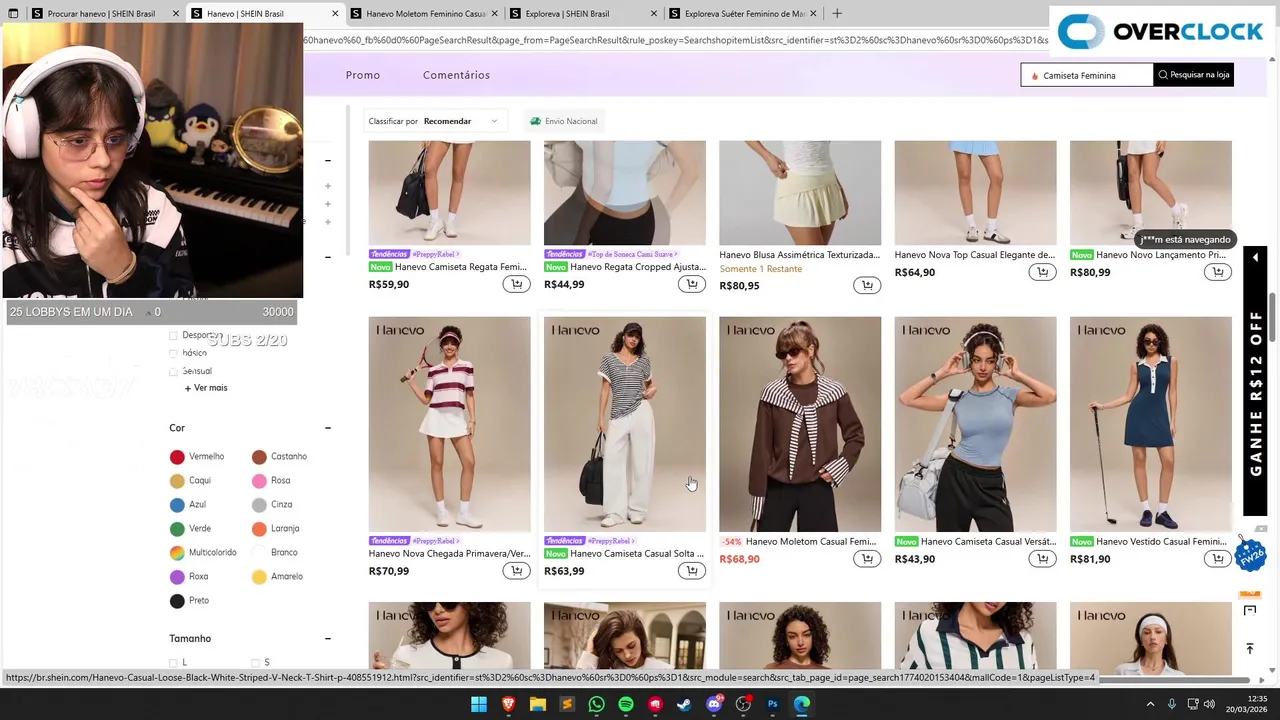1280x720 pixels.
Task: Open Discord from taskbar
Action: tap(714, 704)
